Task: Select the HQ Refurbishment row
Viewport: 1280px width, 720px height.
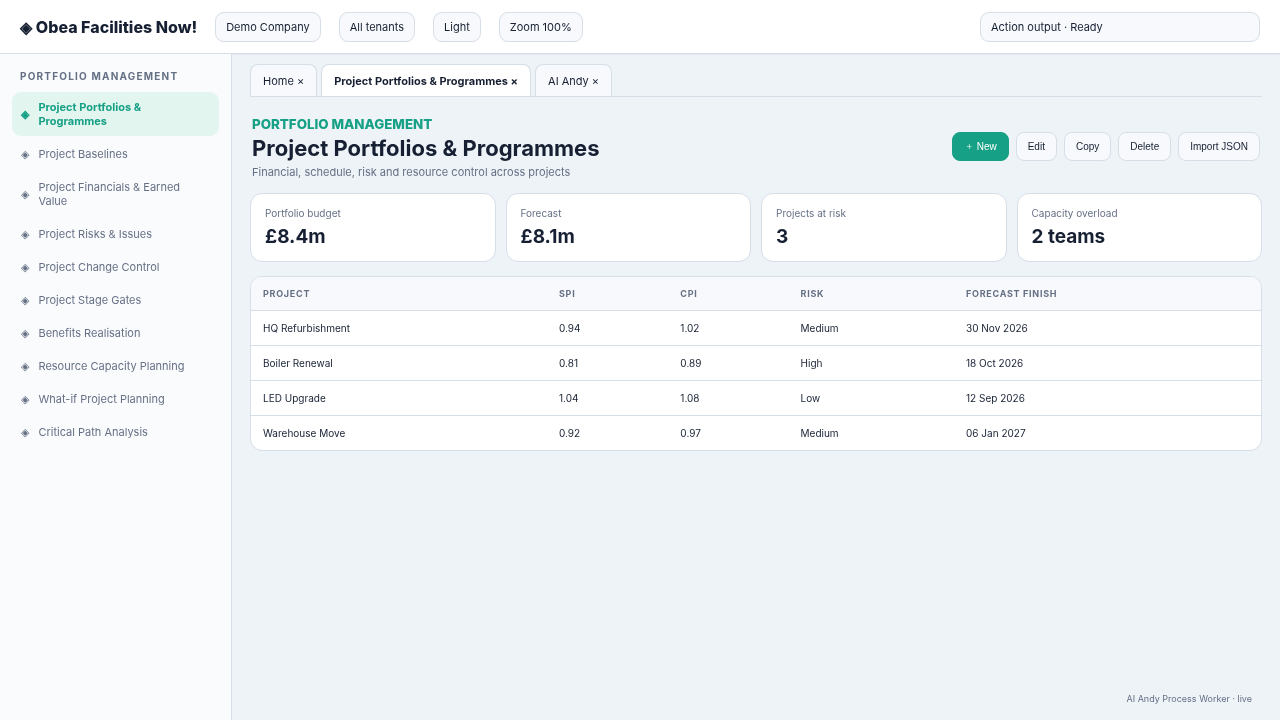Action: pyautogui.click(x=756, y=328)
